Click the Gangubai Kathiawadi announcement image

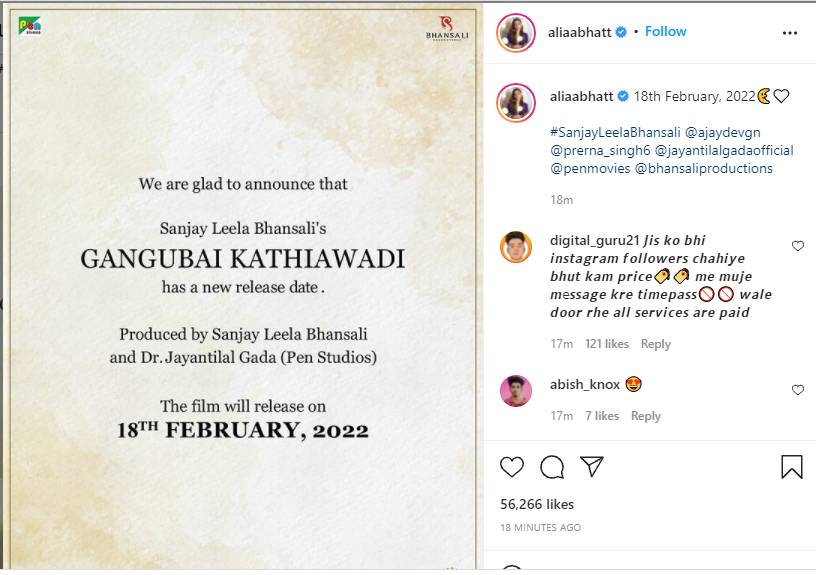click(242, 286)
